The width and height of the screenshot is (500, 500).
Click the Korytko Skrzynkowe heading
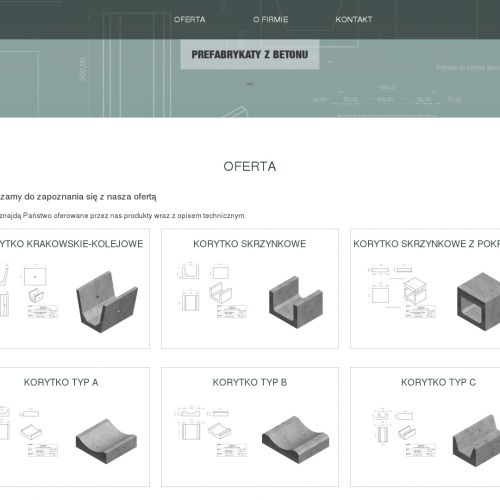(x=250, y=244)
